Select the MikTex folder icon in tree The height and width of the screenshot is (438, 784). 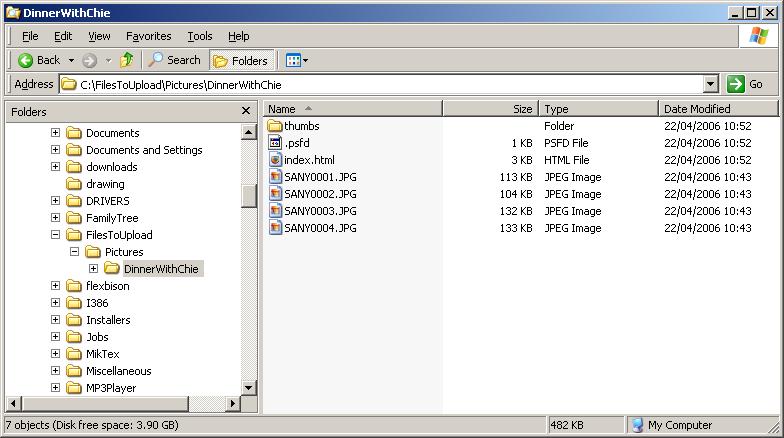(x=74, y=354)
